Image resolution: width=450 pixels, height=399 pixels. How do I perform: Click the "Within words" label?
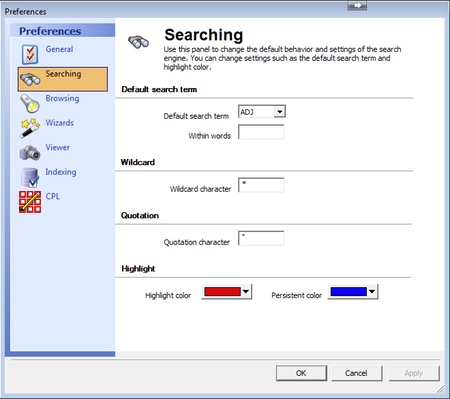[x=210, y=136]
